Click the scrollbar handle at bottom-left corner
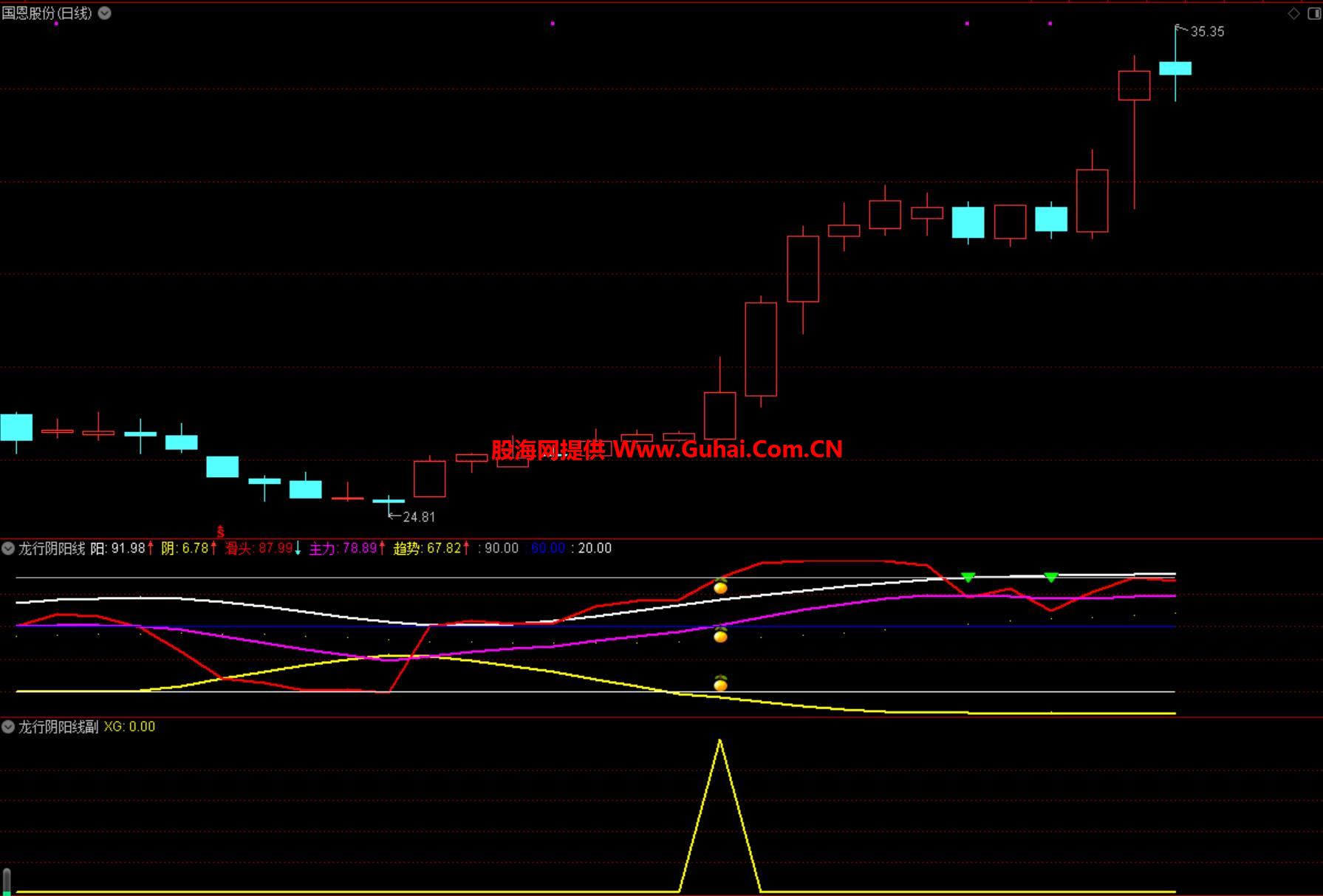Image resolution: width=1323 pixels, height=896 pixels. (7, 881)
